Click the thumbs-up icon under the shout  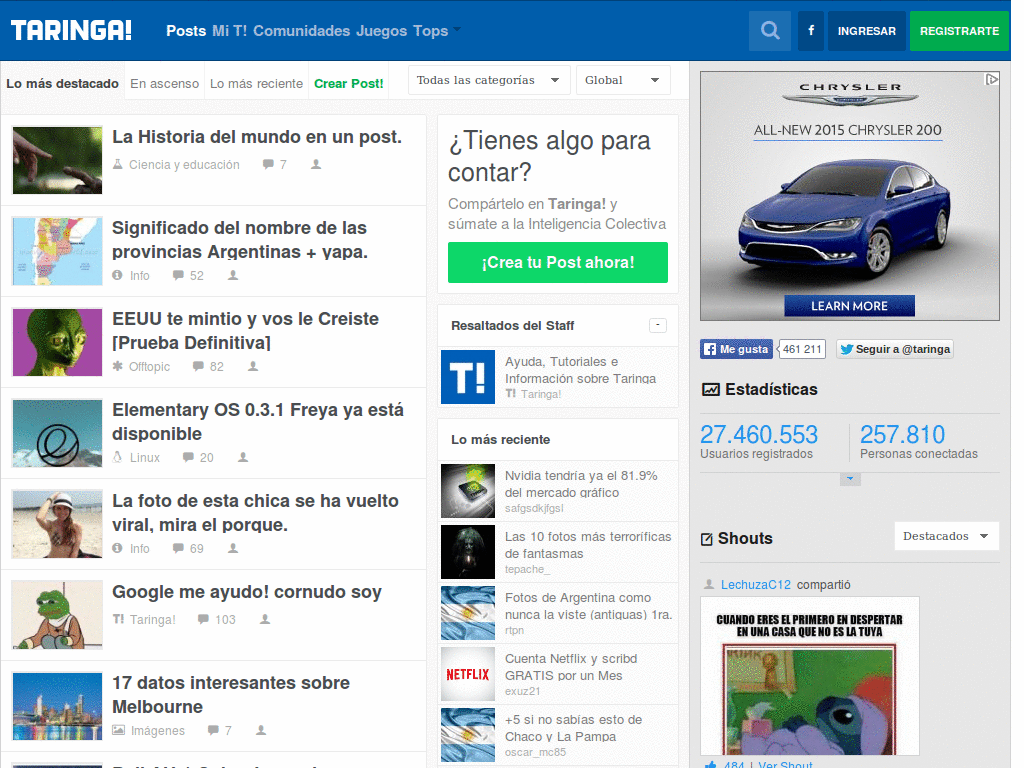click(x=710, y=764)
